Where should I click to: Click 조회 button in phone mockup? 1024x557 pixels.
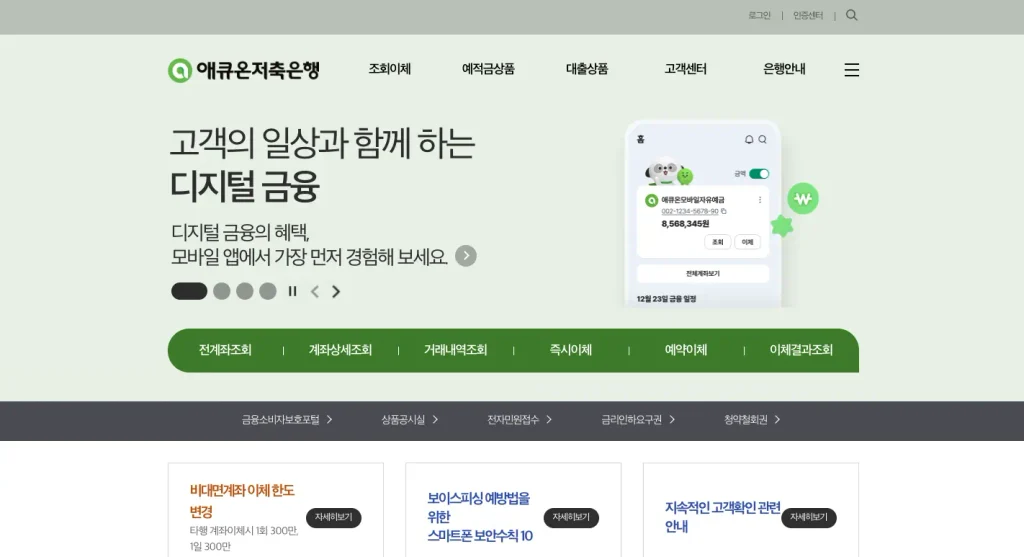(x=718, y=242)
